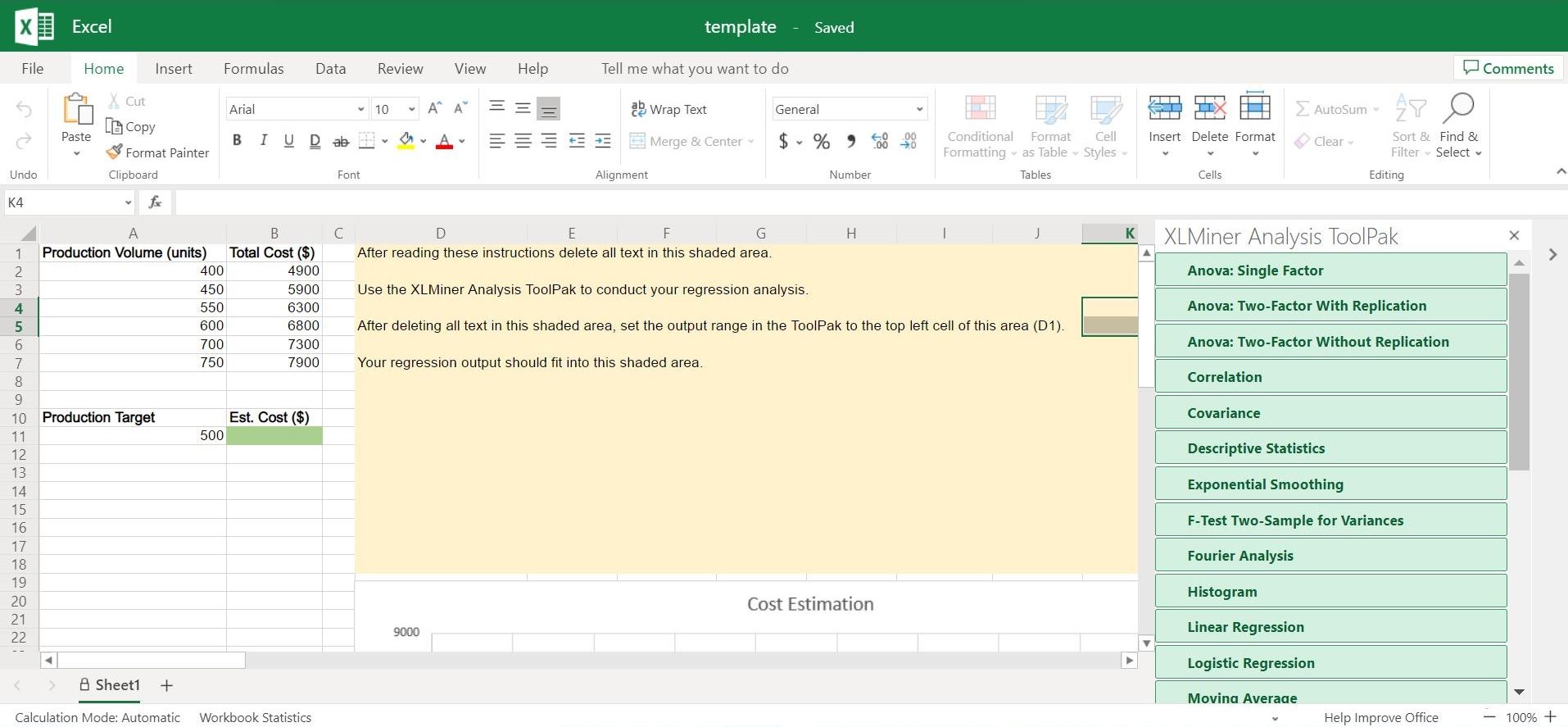Open the Data ribbon tab

coord(330,69)
